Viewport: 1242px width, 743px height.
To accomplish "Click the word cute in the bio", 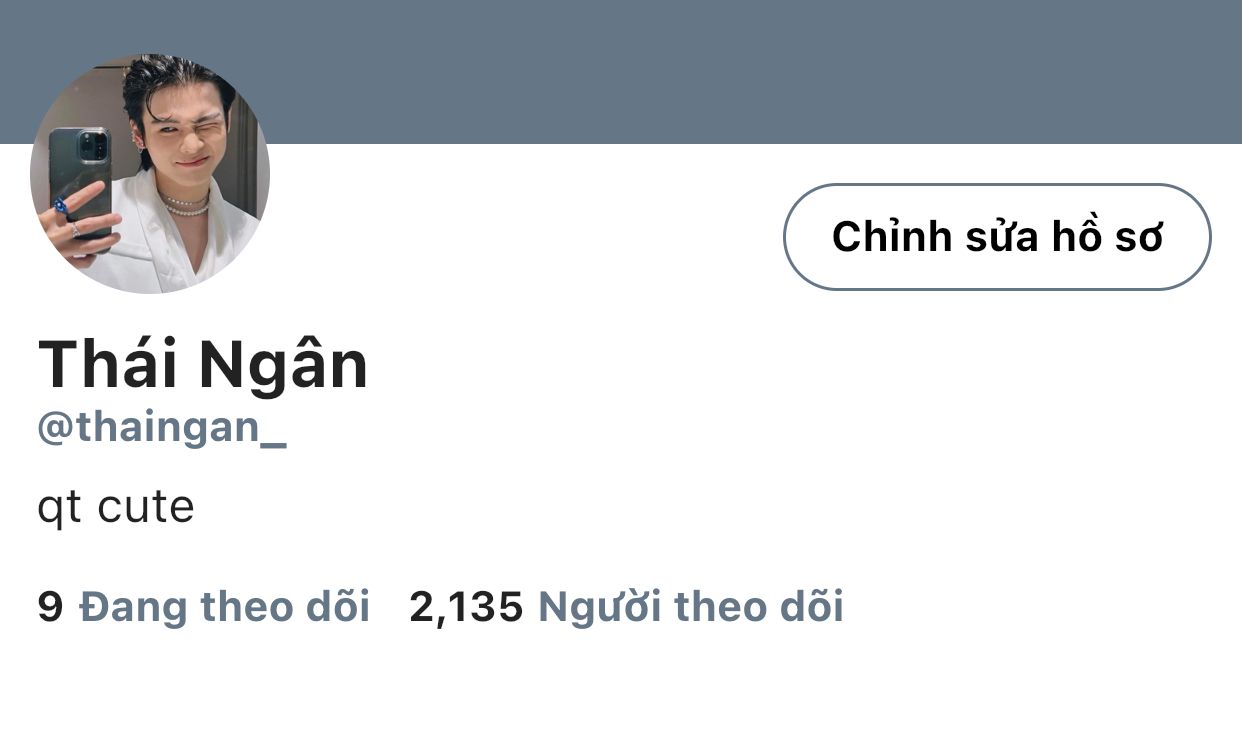I will tap(146, 507).
